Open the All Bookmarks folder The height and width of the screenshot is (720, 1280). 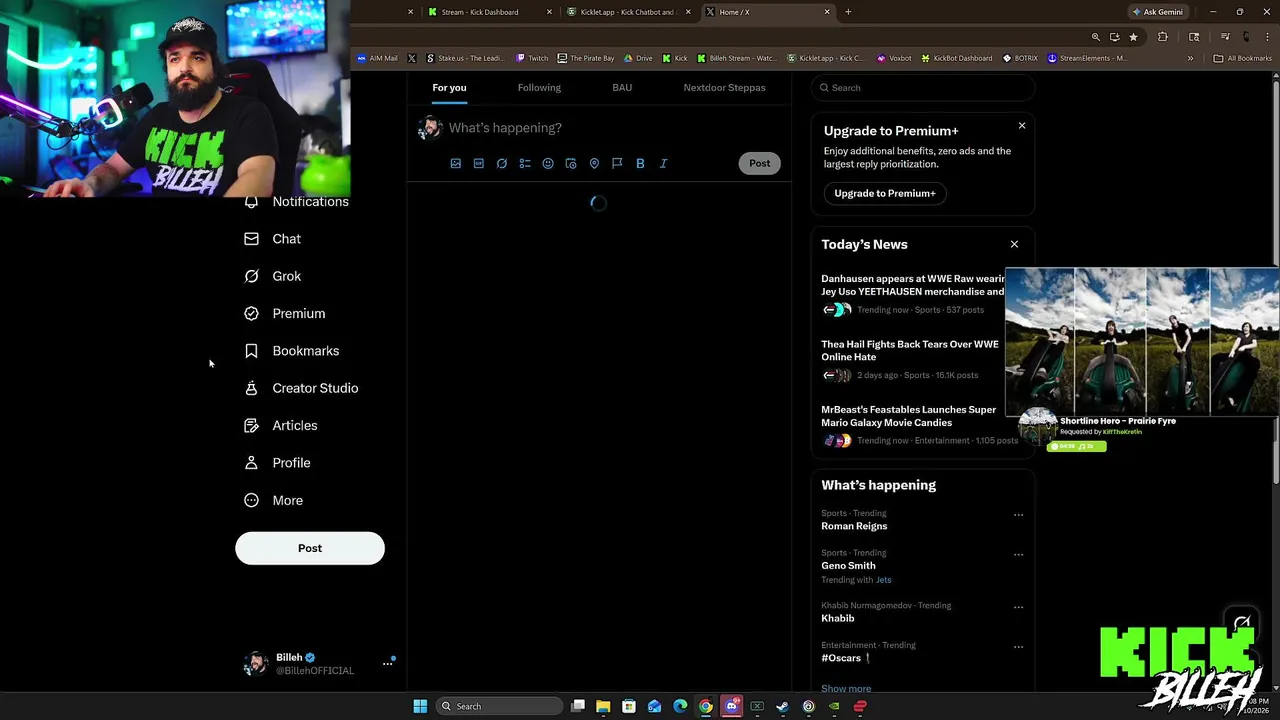point(1242,58)
